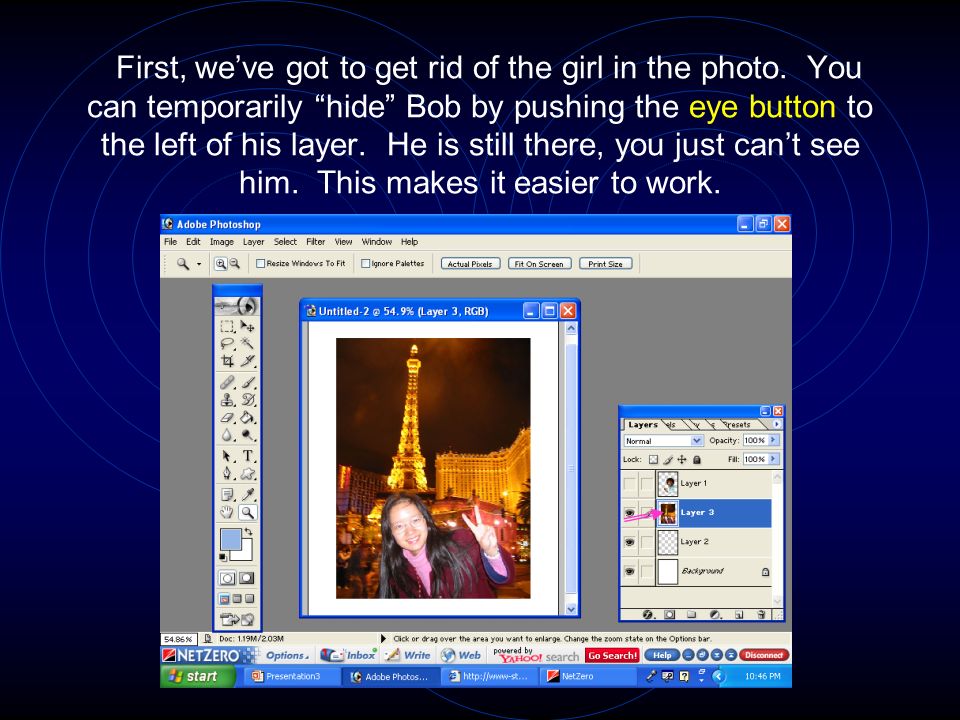960x720 pixels.
Task: Select the Zoom tool in the toolbox
Action: coord(247,512)
